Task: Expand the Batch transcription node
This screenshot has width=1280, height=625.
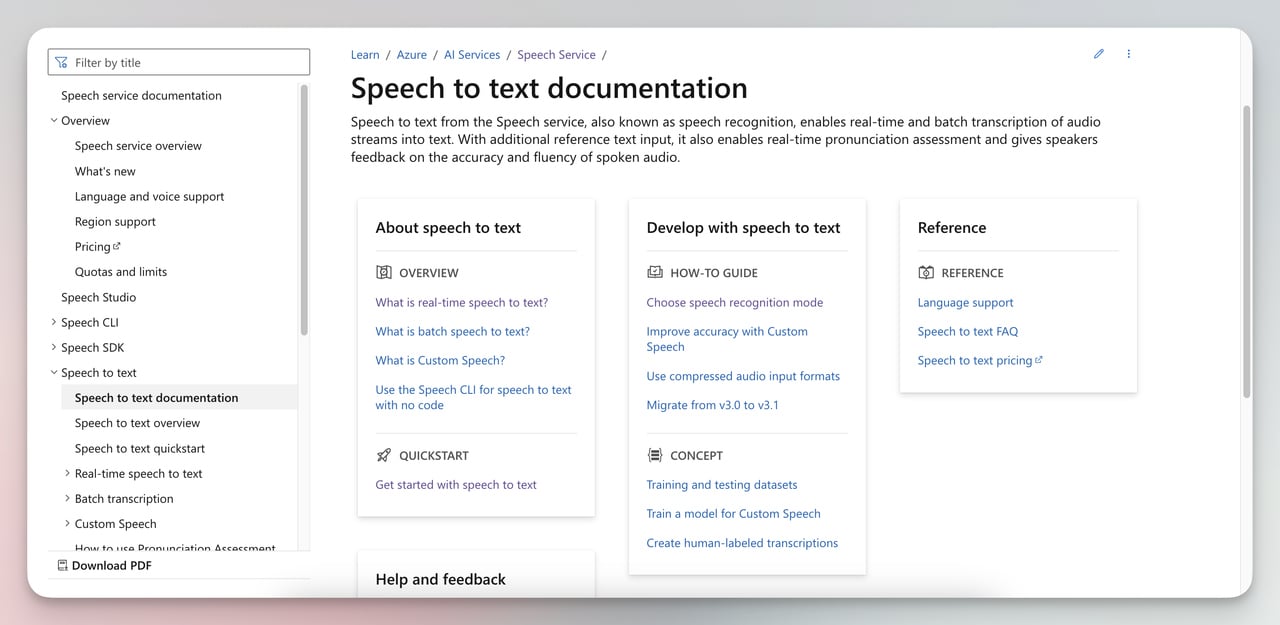Action: pos(67,498)
